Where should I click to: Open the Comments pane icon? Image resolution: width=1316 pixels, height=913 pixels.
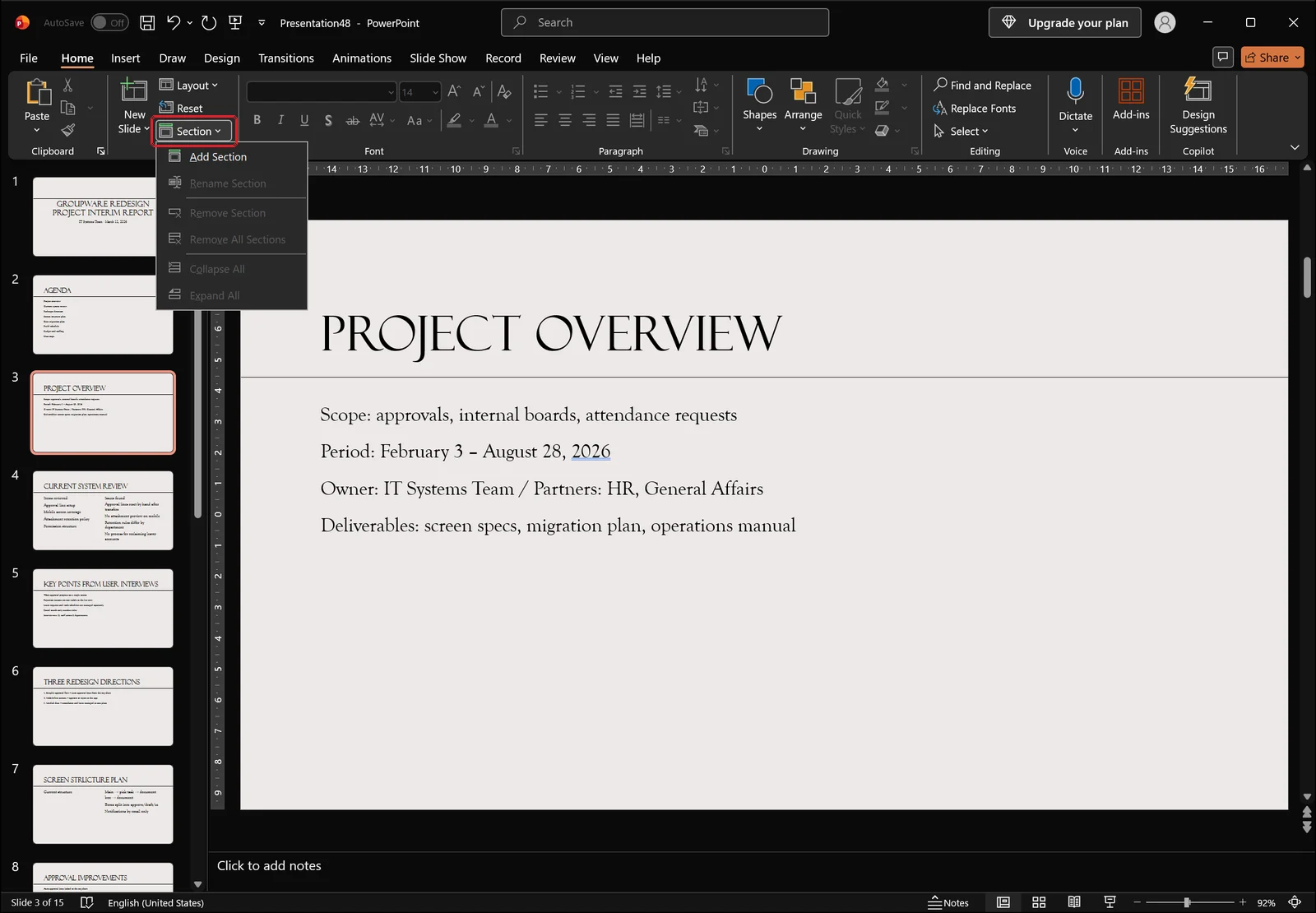point(1223,57)
